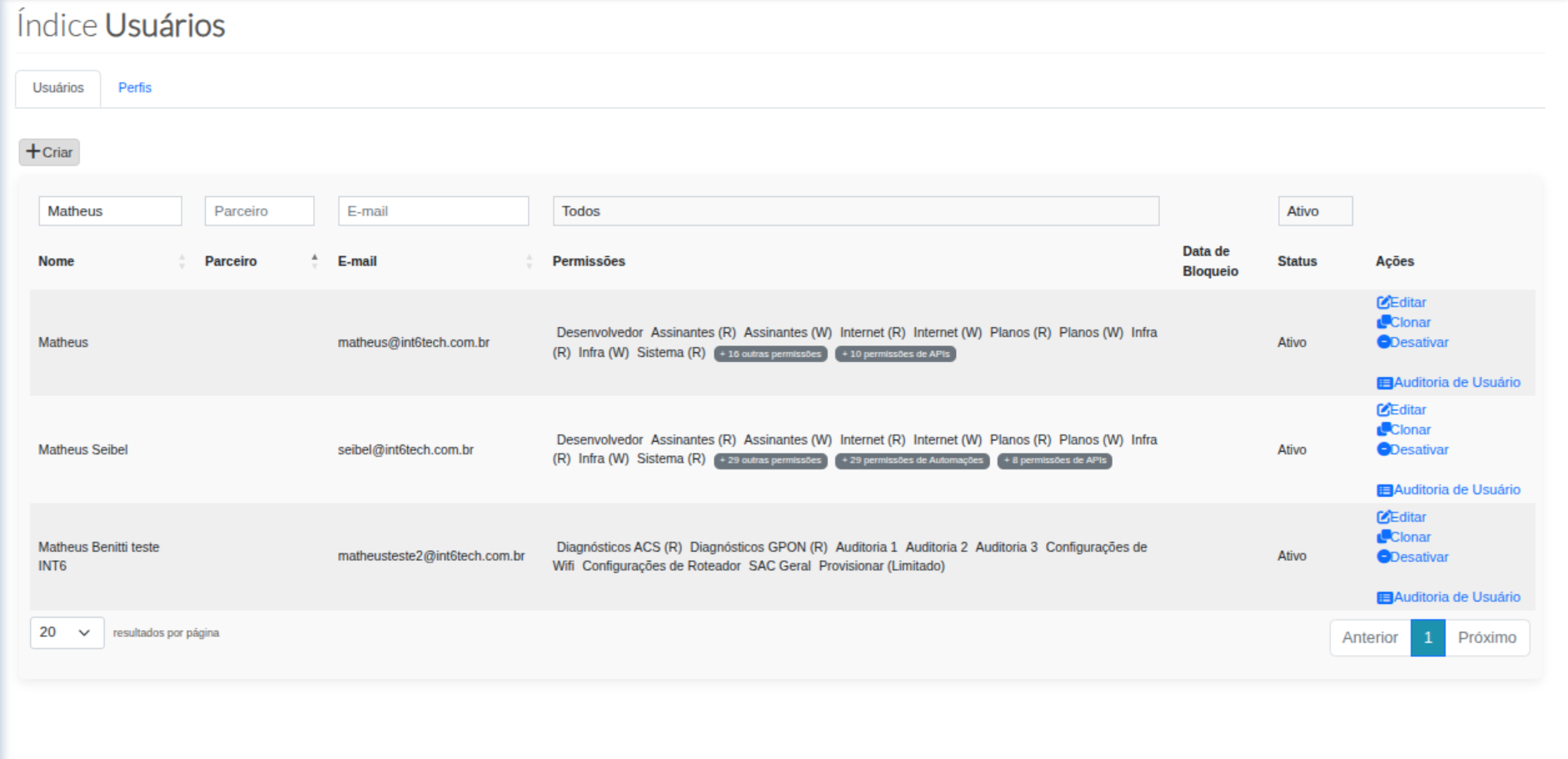The image size is (1568, 759).
Task: Expand the +10 permissões de APIs badge
Action: [x=895, y=354]
